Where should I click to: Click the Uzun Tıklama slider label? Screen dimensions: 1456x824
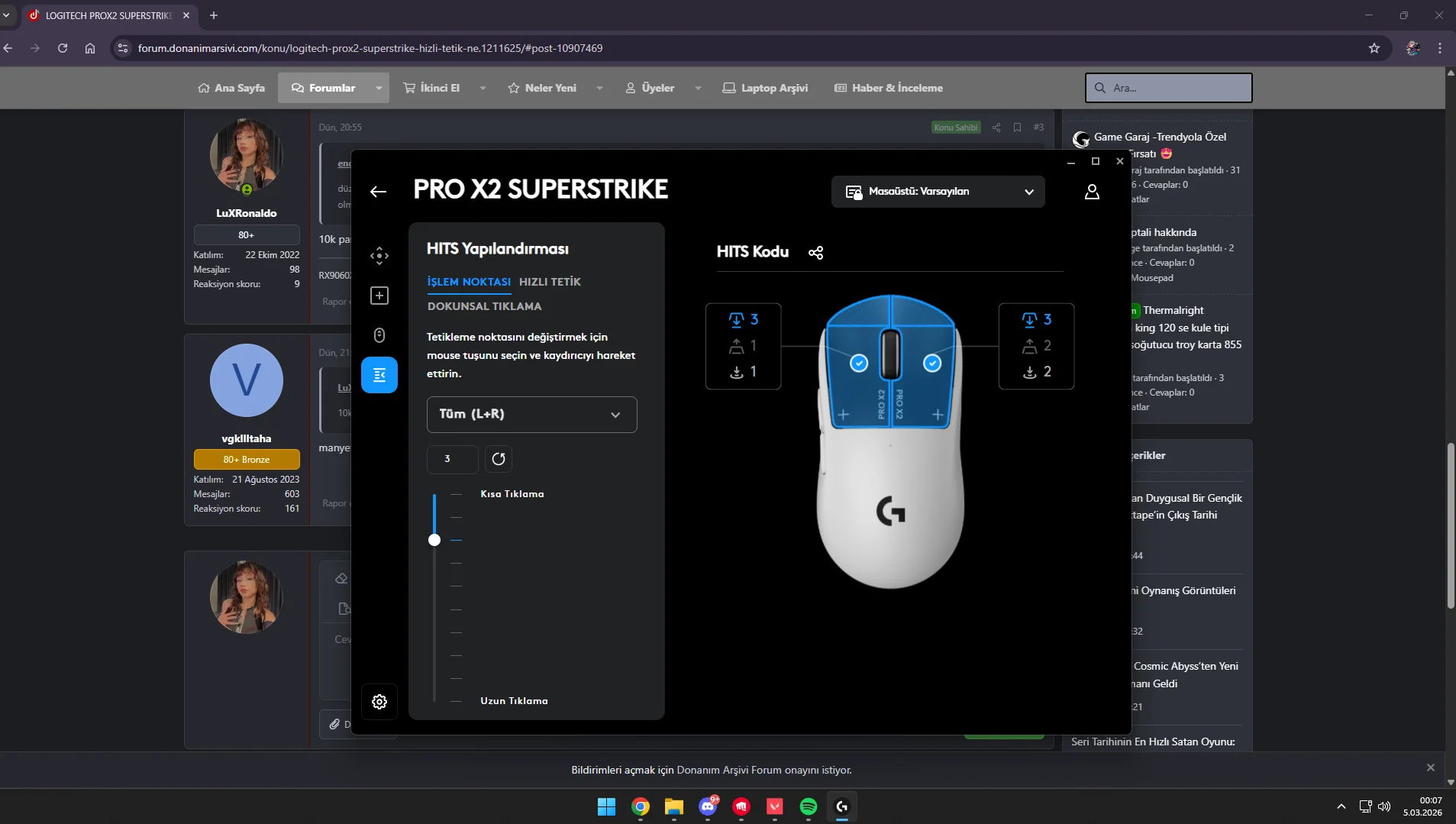(514, 701)
